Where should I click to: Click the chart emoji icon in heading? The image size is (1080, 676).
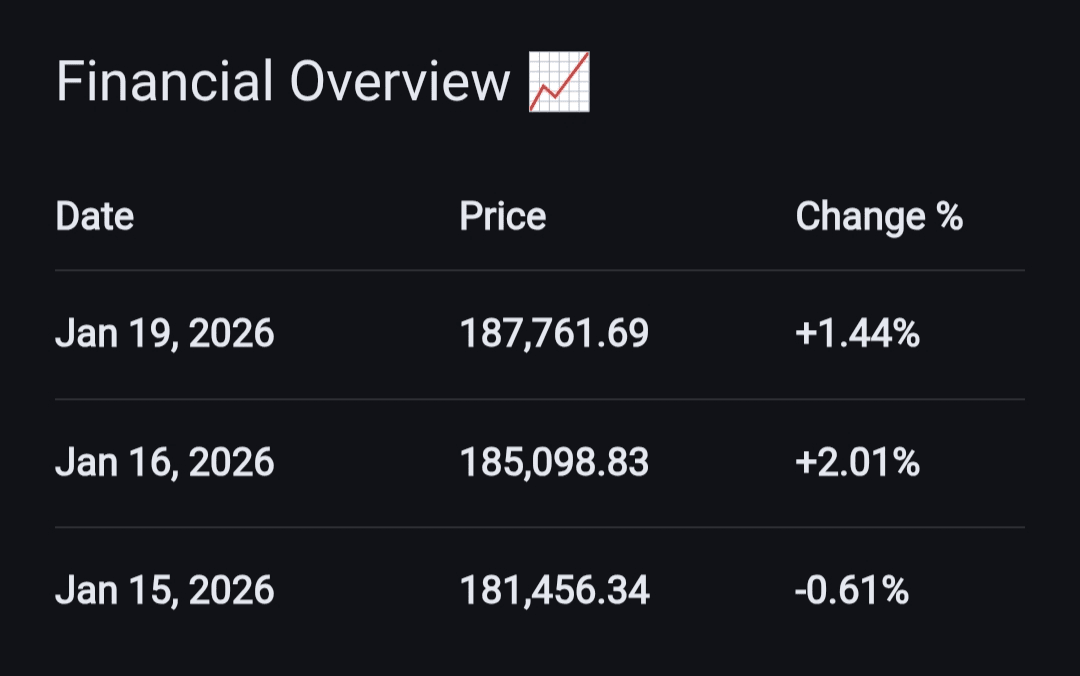[559, 82]
